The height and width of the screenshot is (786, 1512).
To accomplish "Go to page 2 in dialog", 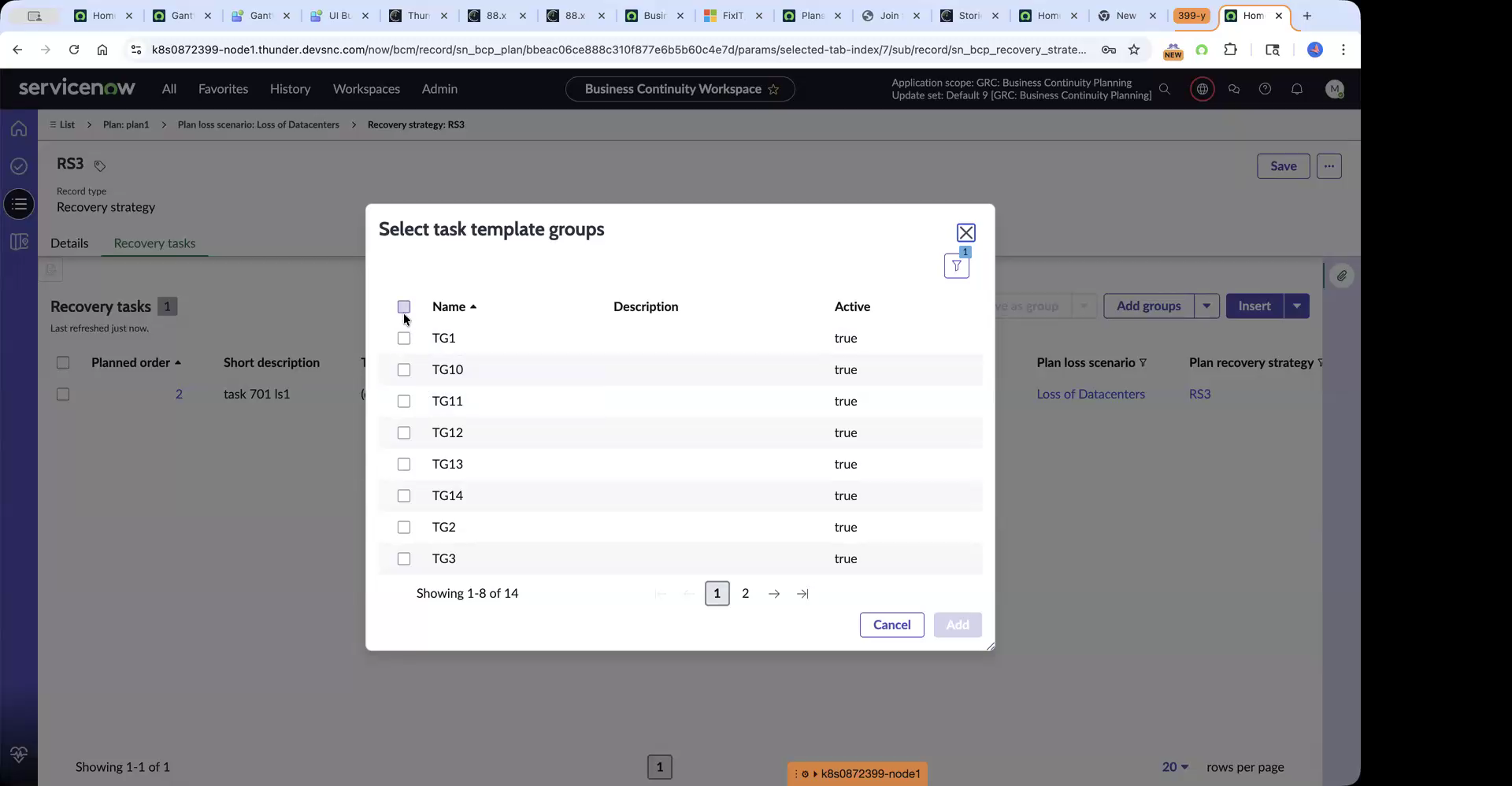I will point(745,594).
